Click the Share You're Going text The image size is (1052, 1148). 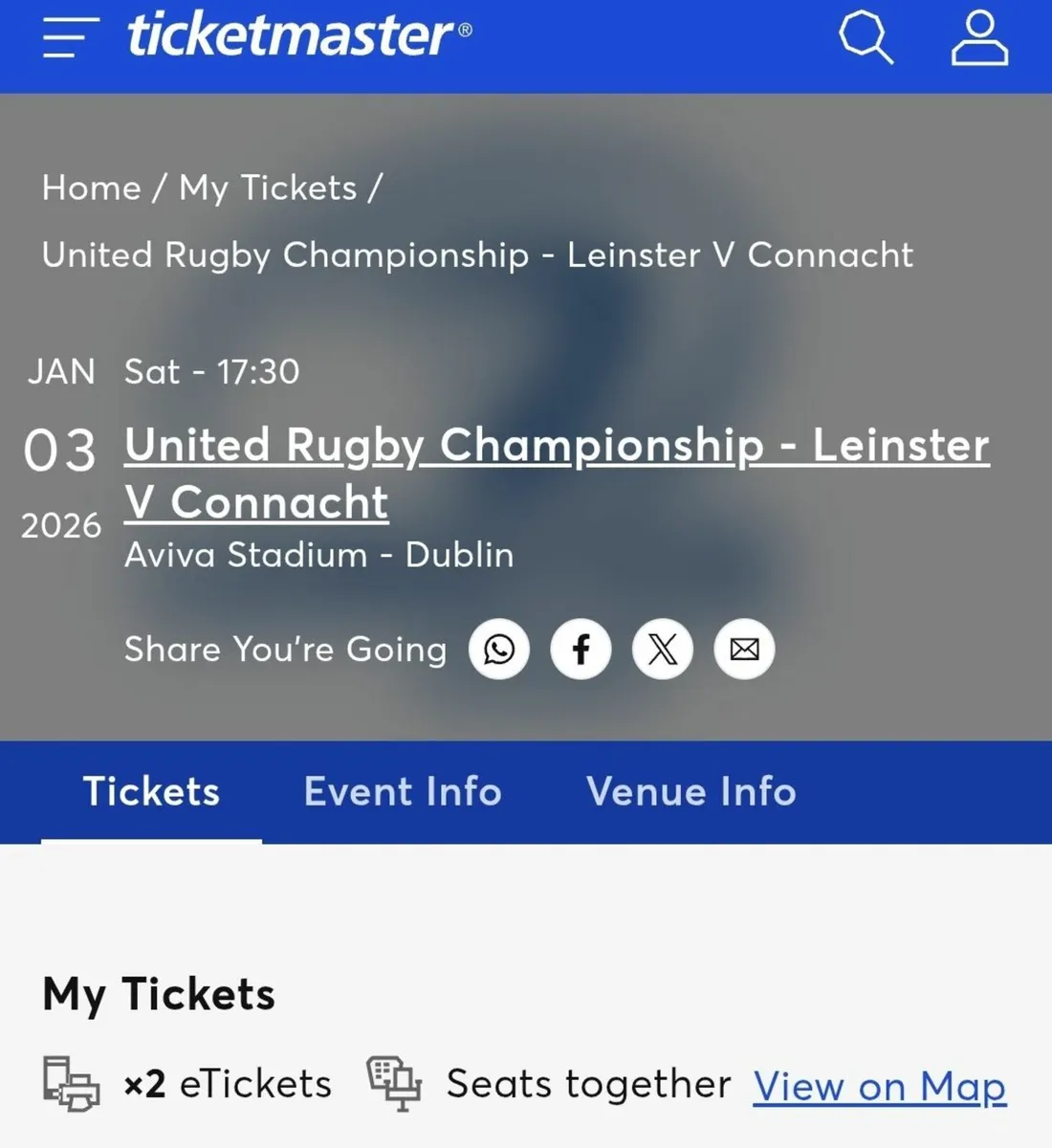tap(284, 650)
